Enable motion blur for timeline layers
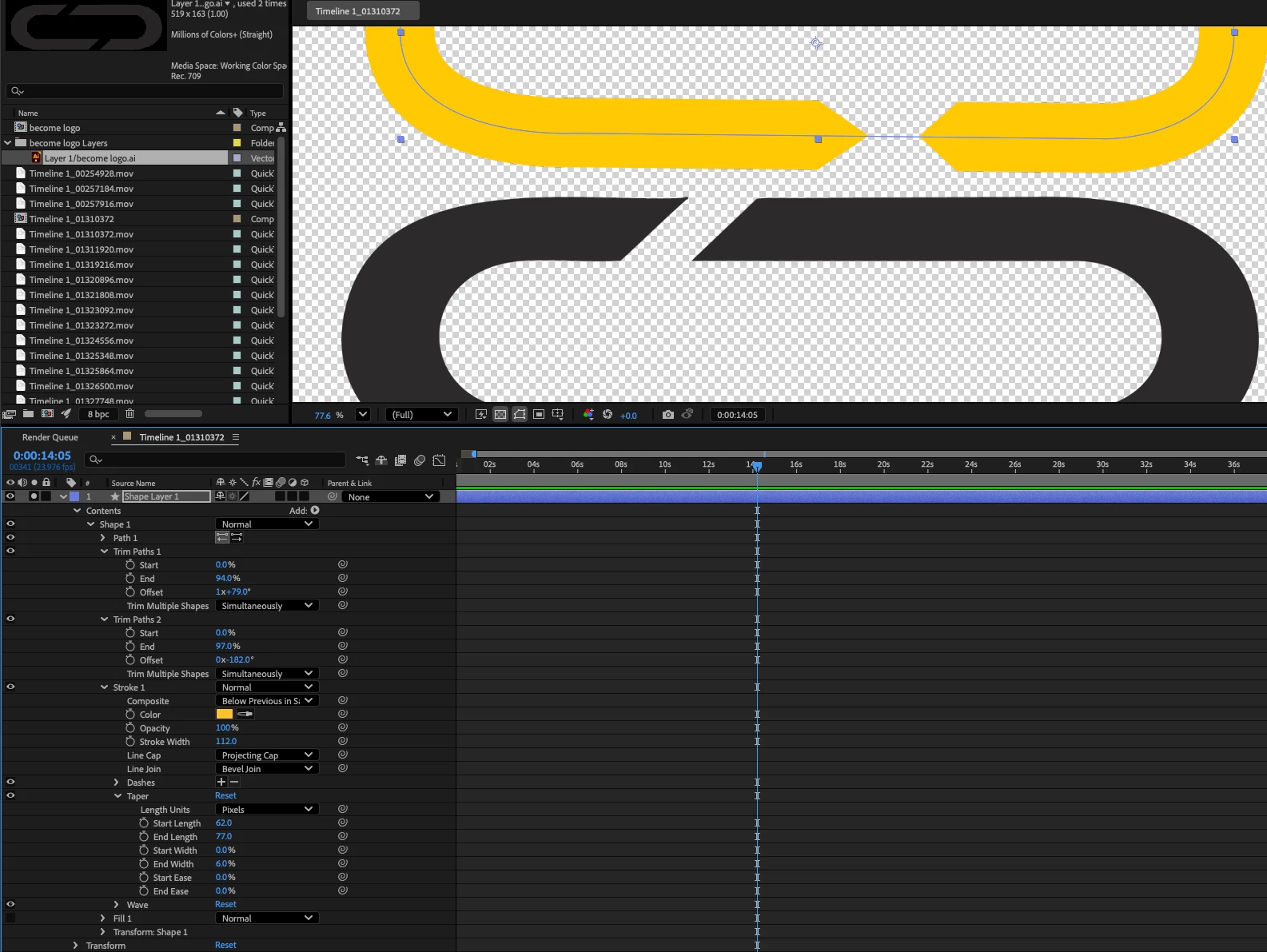Screen dimensions: 1267x952 [420, 460]
